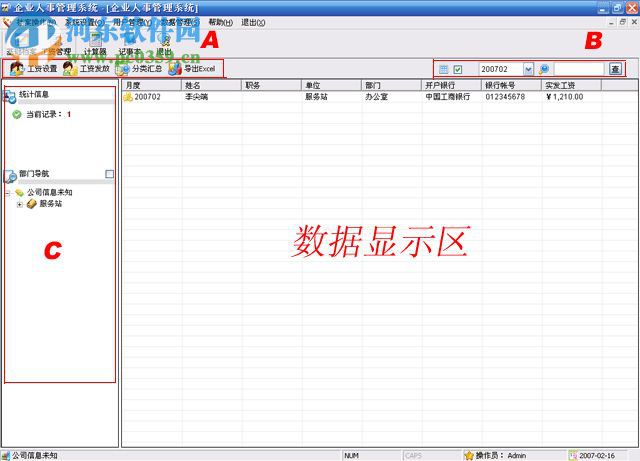The image size is (640, 461).
Task: Click the empty search text field
Action: pyautogui.click(x=579, y=69)
